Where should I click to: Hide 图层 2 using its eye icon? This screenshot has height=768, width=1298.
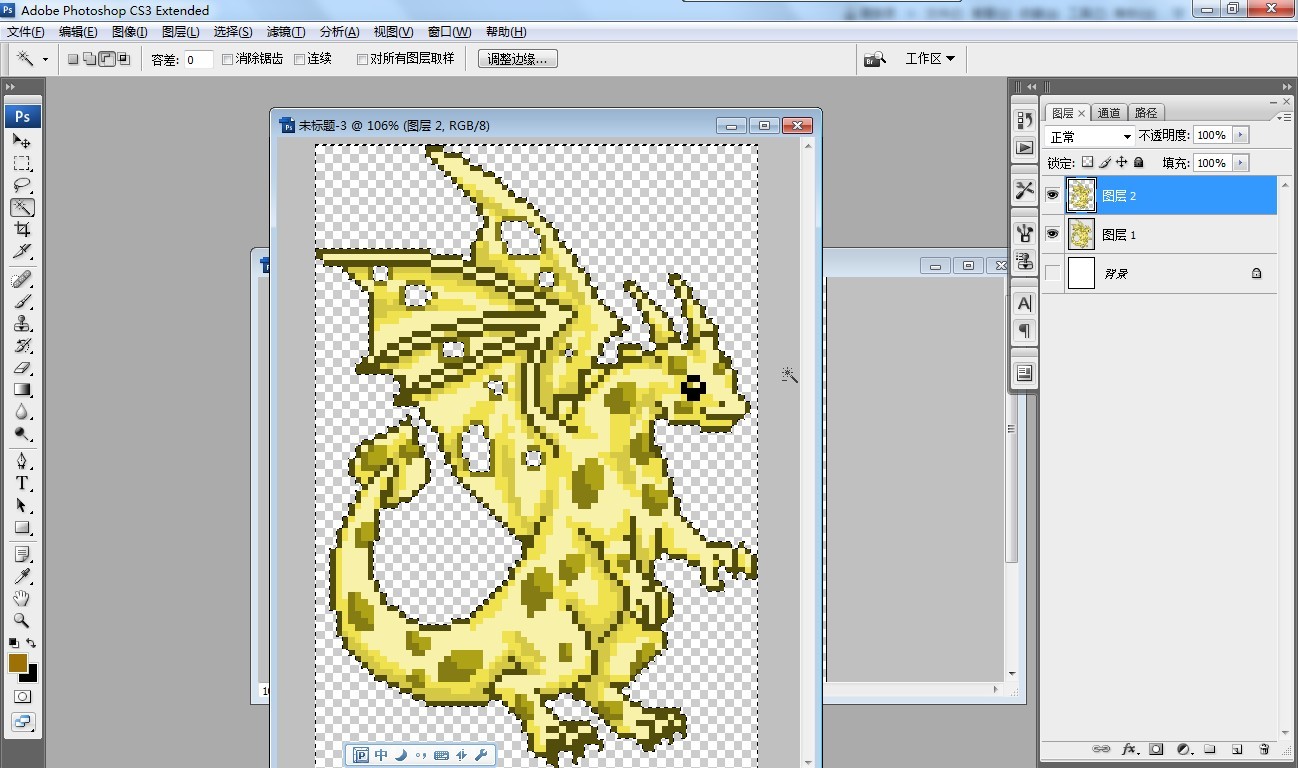[1052, 195]
